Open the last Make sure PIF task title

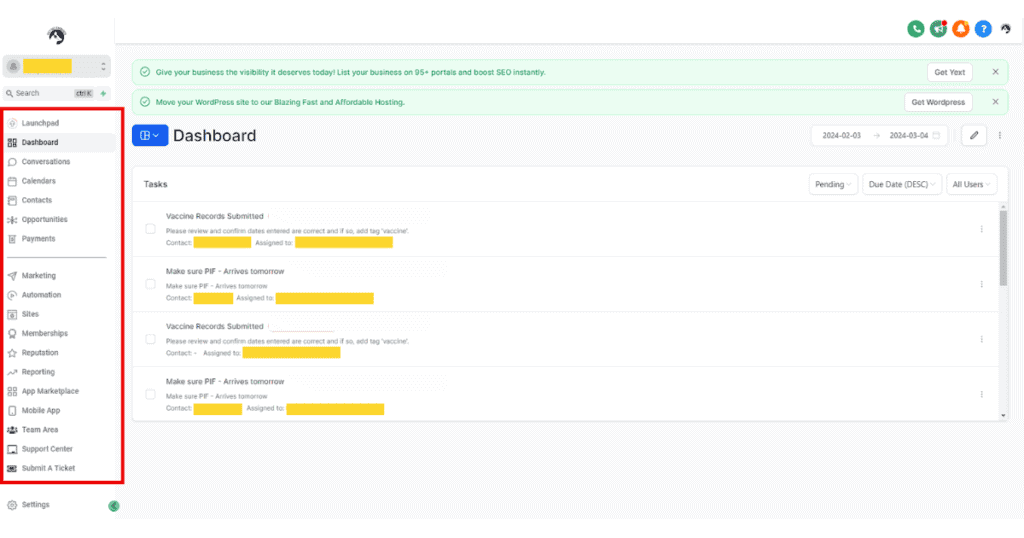pos(225,381)
